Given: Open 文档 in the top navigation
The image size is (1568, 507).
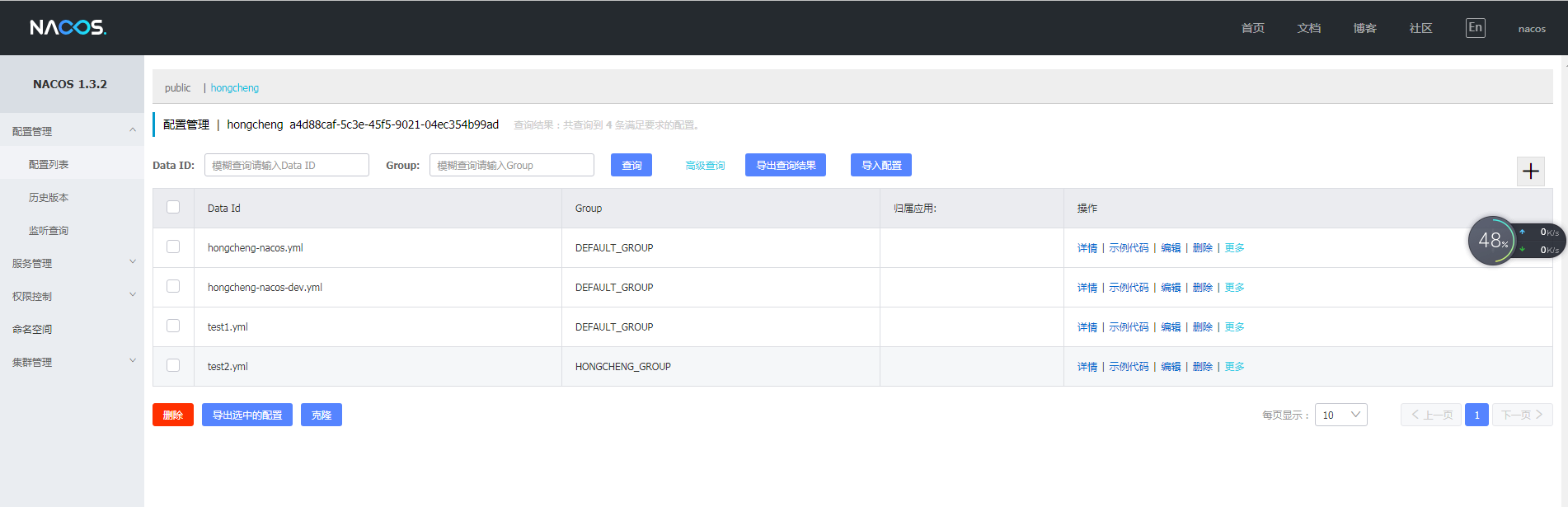Looking at the screenshot, I should tap(1308, 28).
